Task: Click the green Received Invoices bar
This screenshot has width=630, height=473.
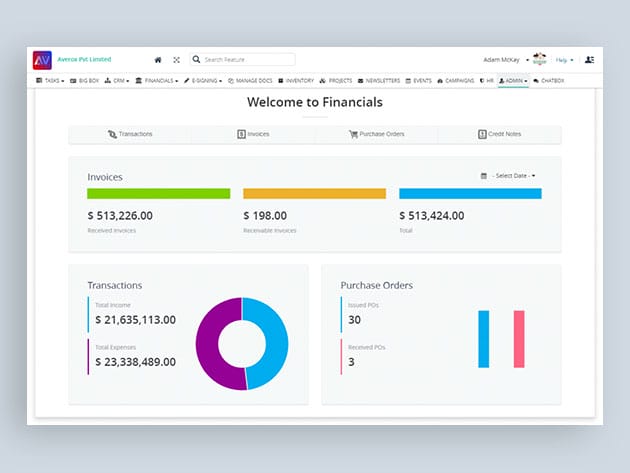Action: (x=159, y=194)
